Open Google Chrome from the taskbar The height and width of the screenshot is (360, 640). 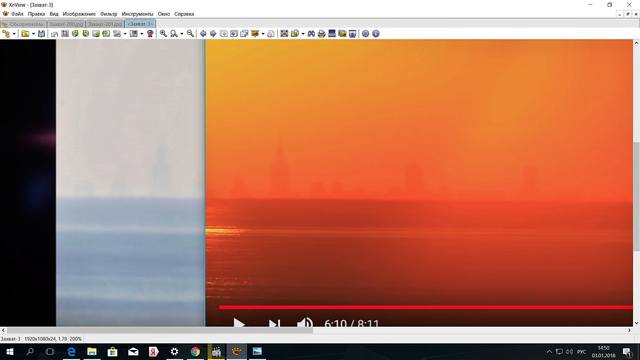[195, 351]
